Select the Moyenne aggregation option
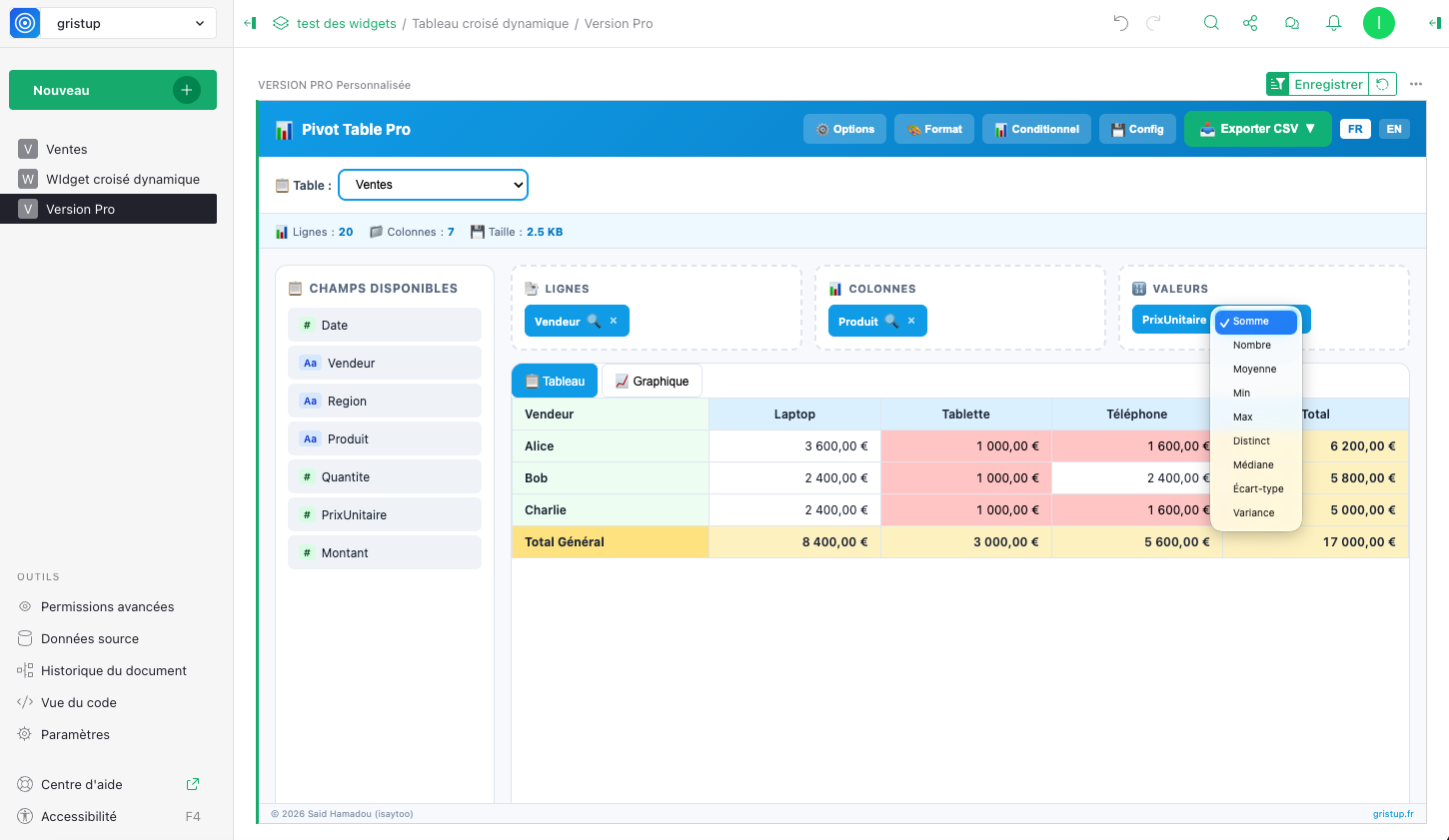This screenshot has width=1449, height=840. [x=1254, y=370]
